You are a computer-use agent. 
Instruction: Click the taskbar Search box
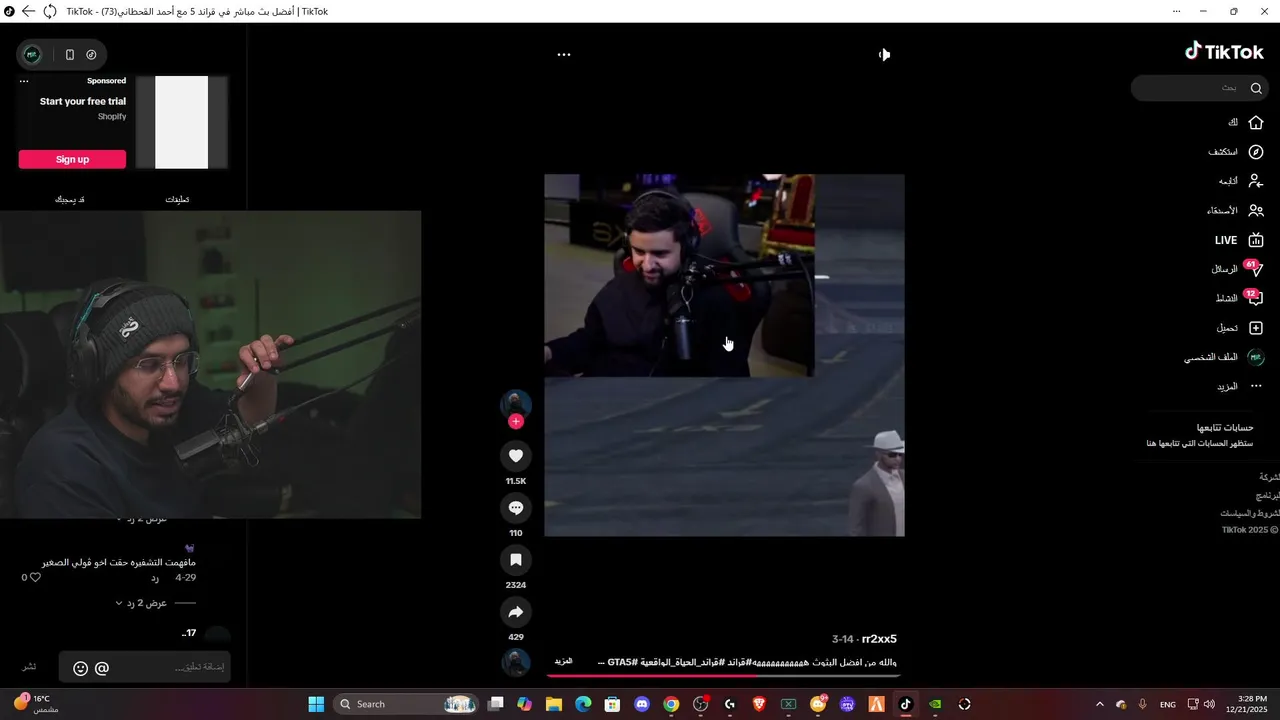(404, 704)
